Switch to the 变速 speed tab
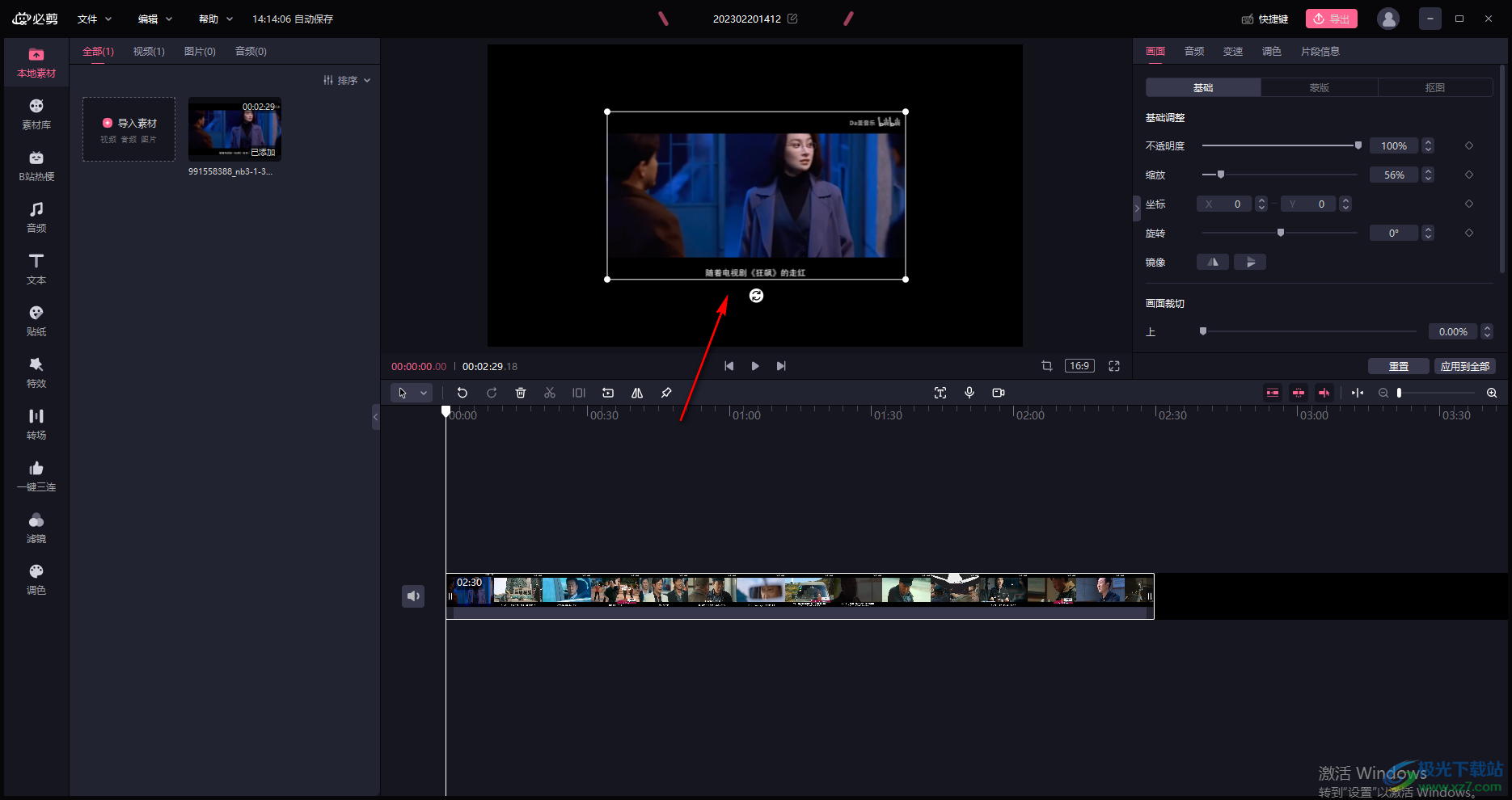This screenshot has width=1512, height=800. pyautogui.click(x=1233, y=51)
